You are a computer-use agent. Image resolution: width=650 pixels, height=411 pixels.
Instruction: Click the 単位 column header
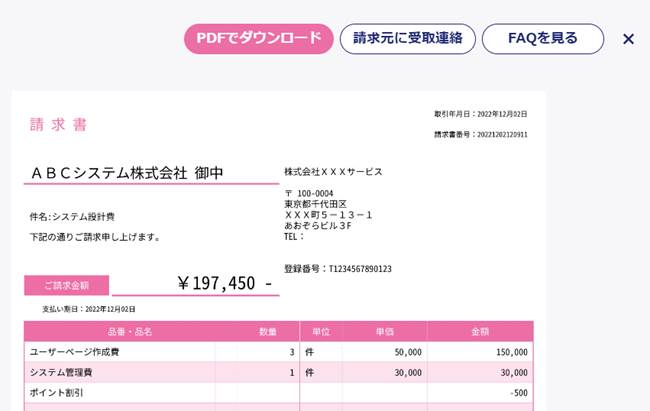coord(321,331)
